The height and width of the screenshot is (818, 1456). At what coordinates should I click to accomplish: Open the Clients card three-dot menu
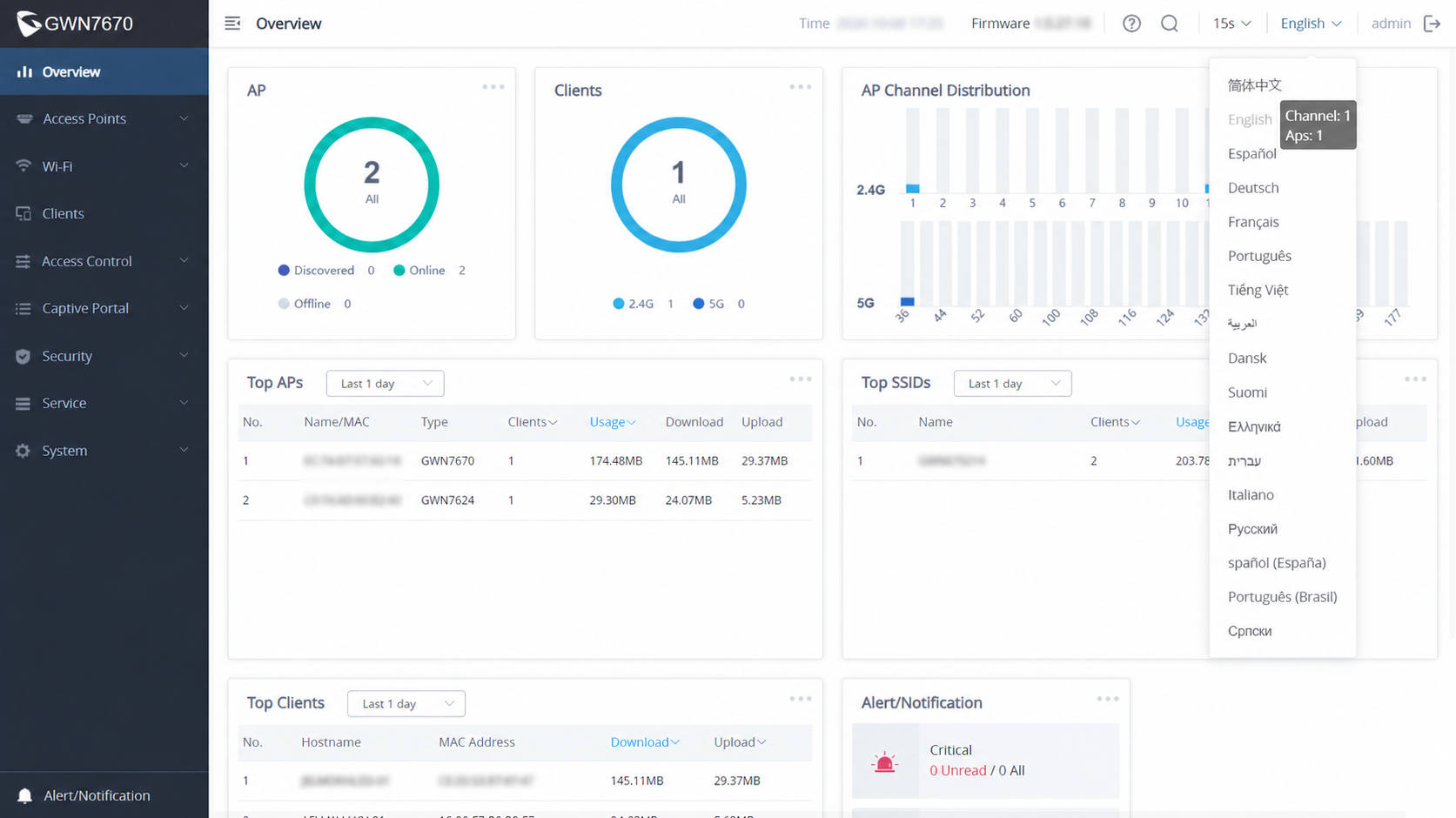coord(801,87)
